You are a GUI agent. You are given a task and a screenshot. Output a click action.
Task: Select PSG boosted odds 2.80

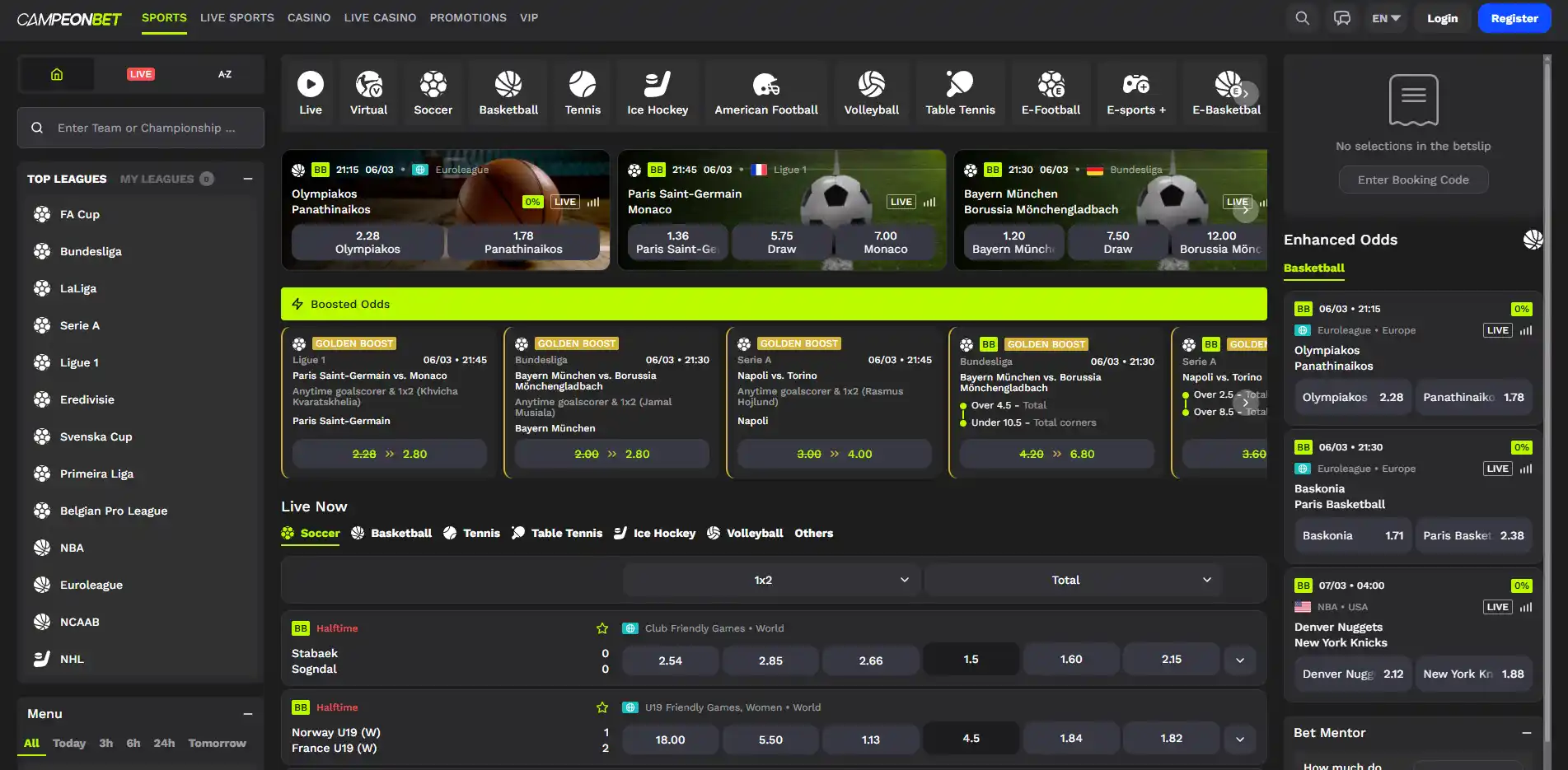click(x=390, y=454)
